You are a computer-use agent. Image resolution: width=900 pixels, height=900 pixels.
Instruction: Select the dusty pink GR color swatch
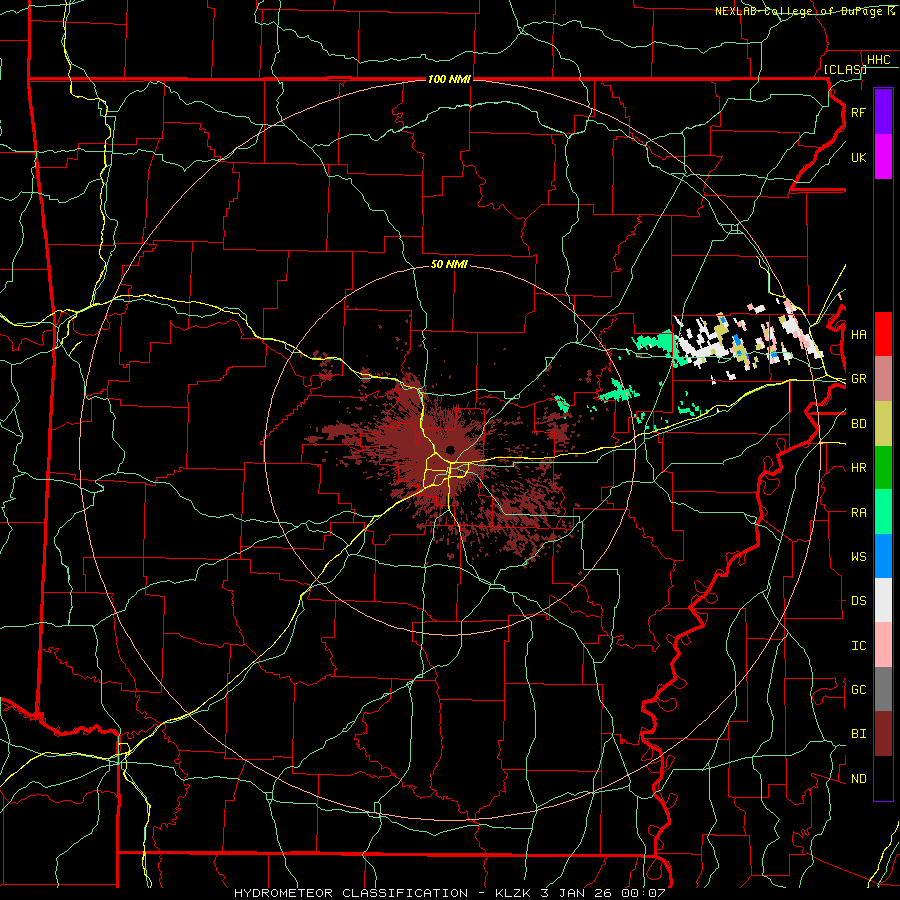tap(883, 379)
